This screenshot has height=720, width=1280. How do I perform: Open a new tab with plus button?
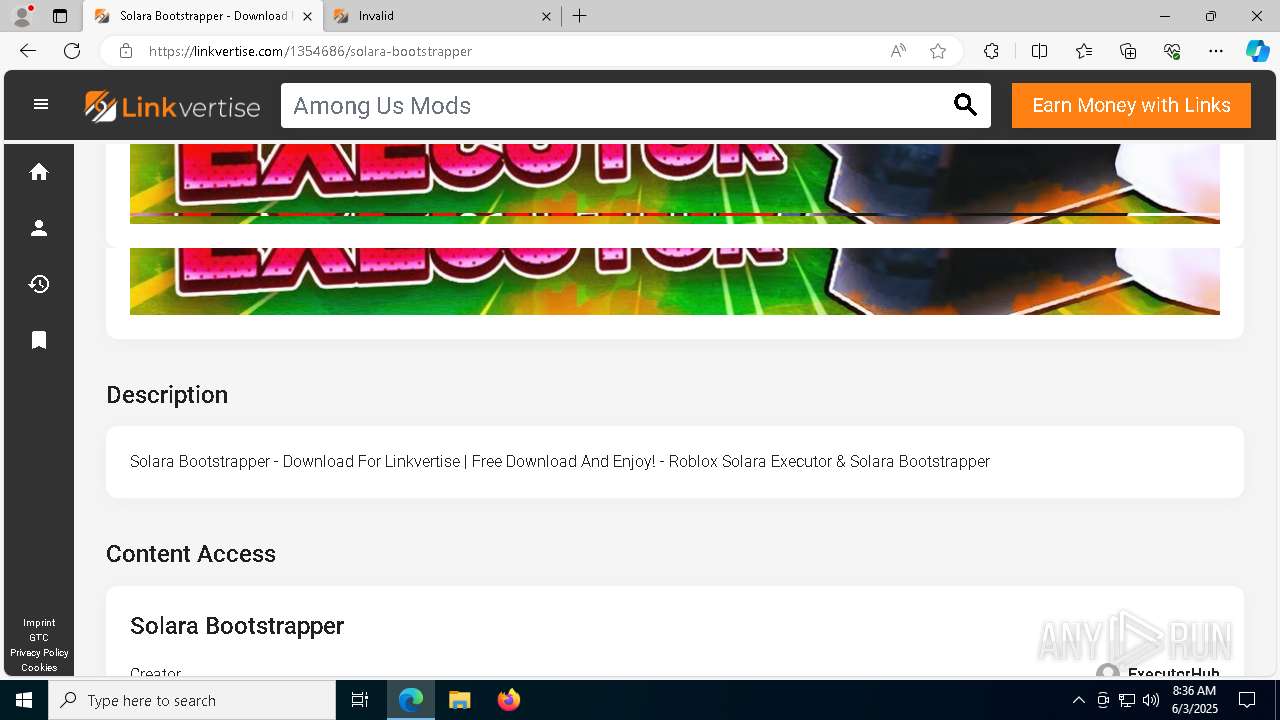579,16
